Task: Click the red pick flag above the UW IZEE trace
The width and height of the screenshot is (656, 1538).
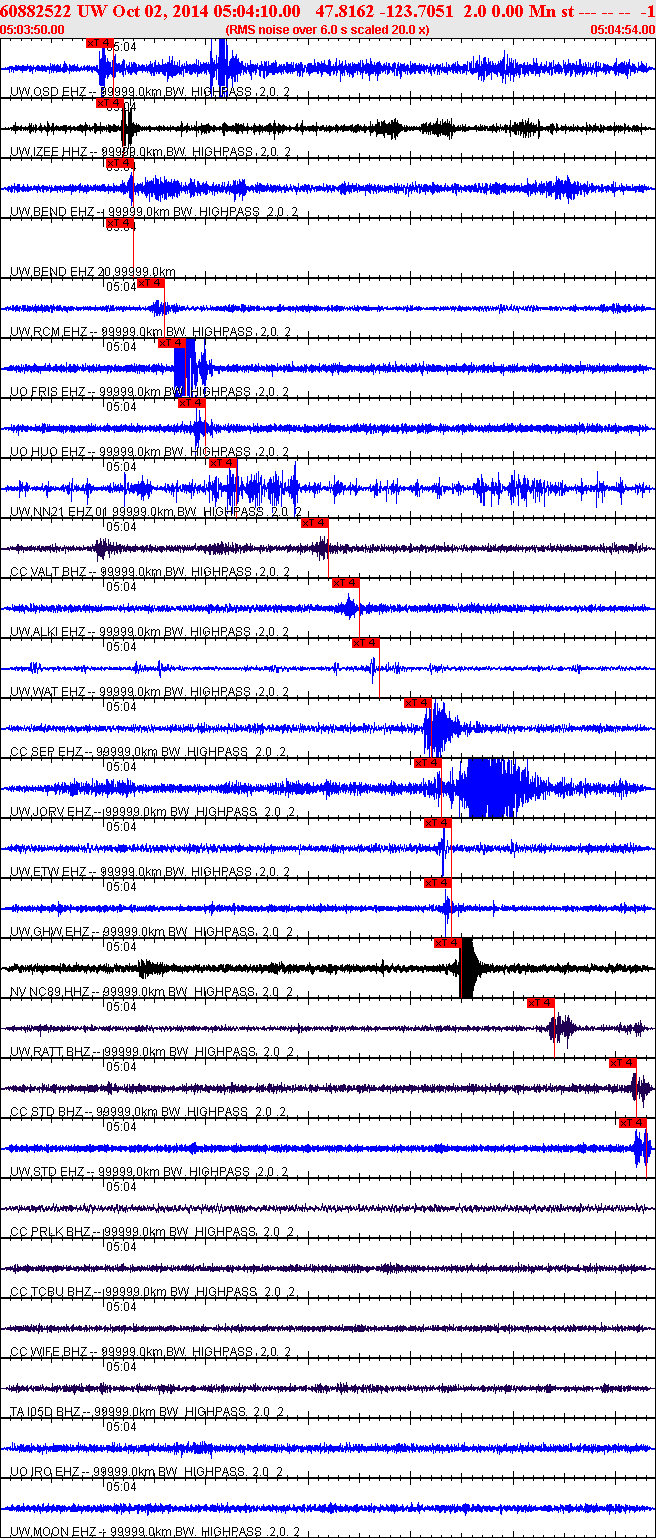Action: pyautogui.click(x=109, y=103)
